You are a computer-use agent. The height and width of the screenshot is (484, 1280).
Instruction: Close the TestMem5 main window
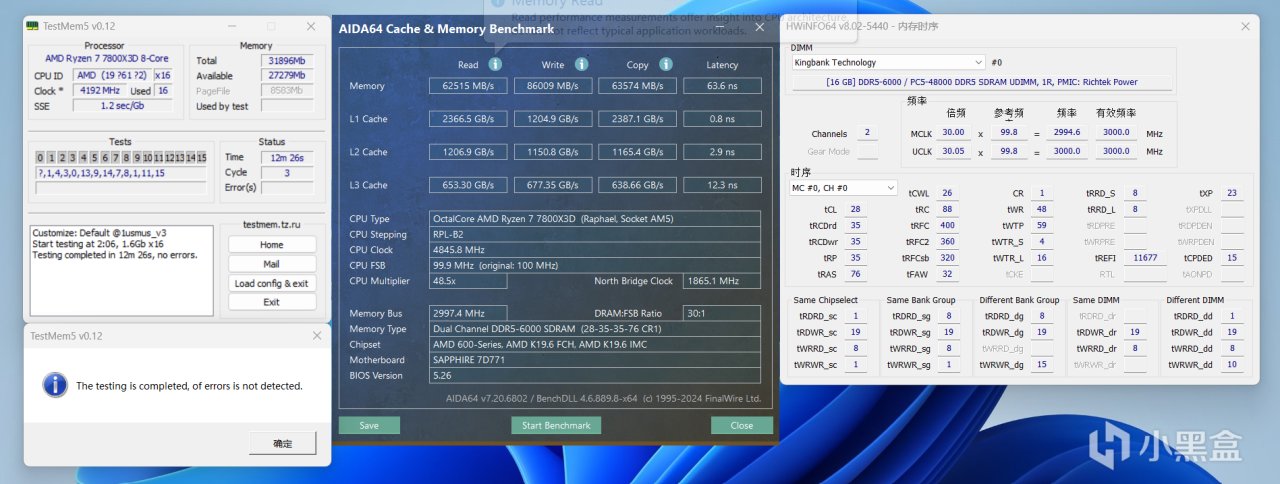coord(310,26)
